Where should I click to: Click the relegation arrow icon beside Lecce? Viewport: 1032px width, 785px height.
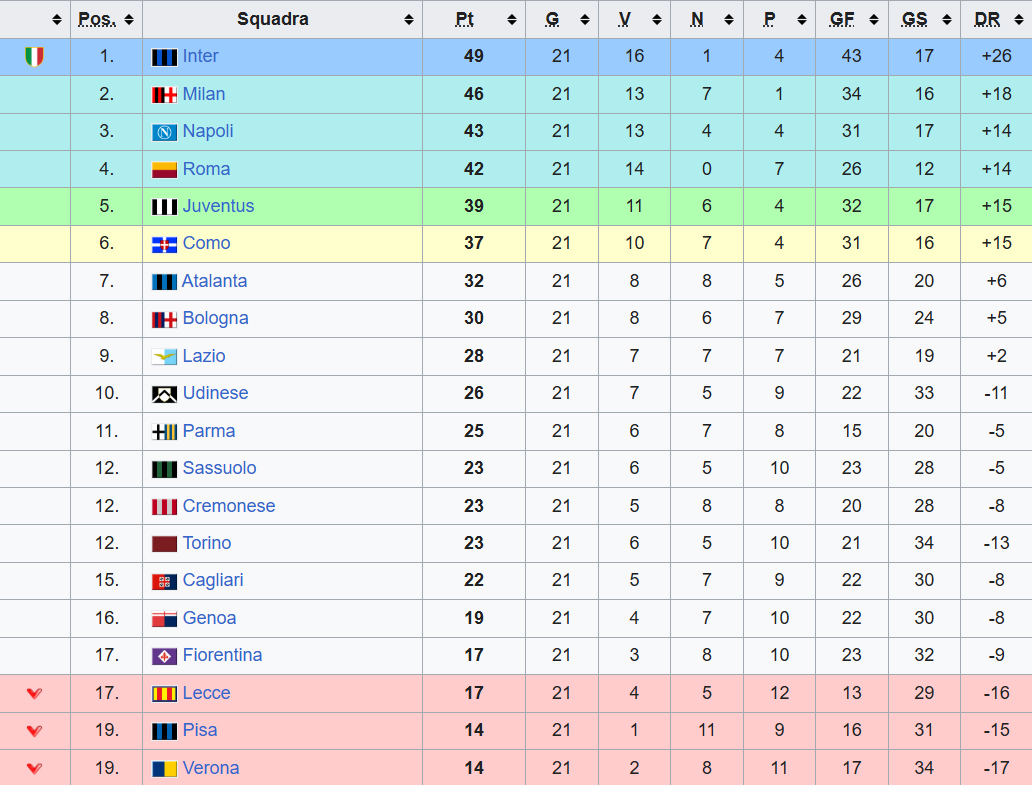35,693
